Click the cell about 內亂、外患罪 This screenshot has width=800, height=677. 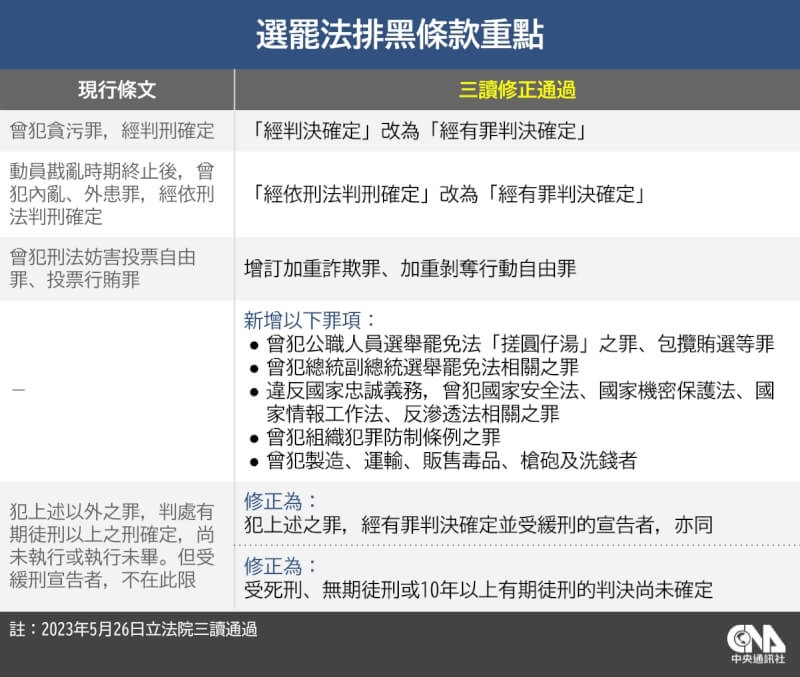point(112,194)
